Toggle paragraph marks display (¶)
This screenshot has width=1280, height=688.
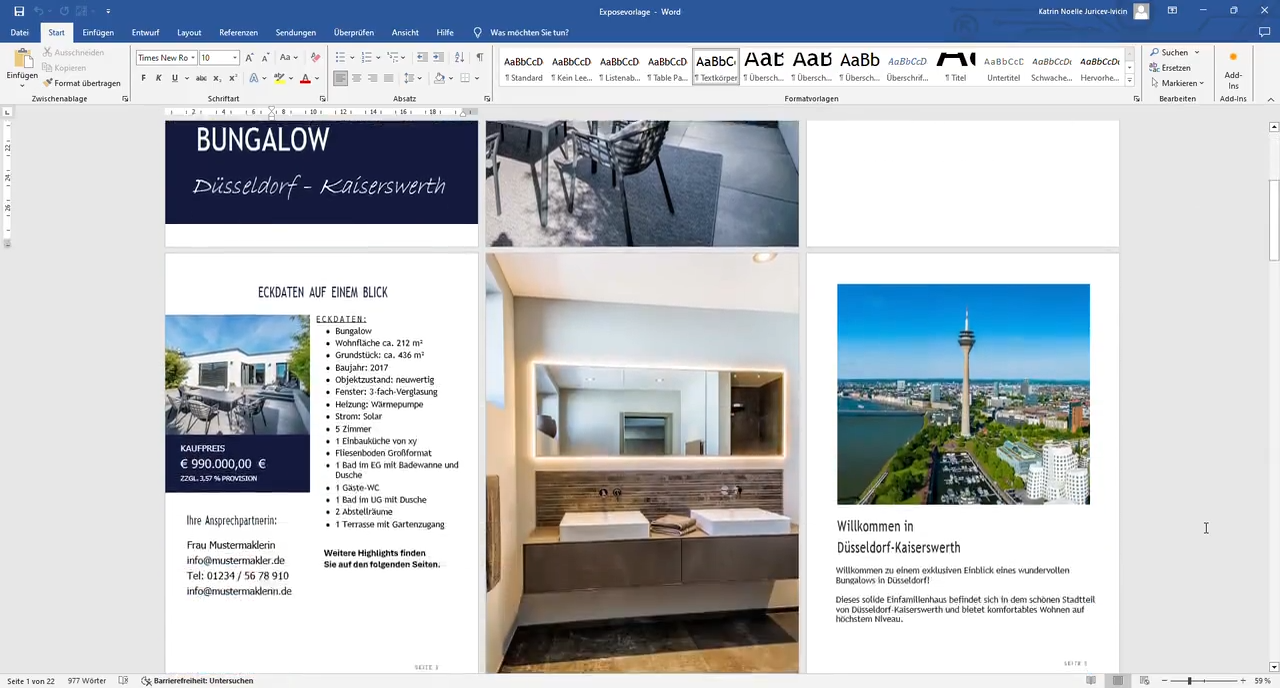click(479, 57)
